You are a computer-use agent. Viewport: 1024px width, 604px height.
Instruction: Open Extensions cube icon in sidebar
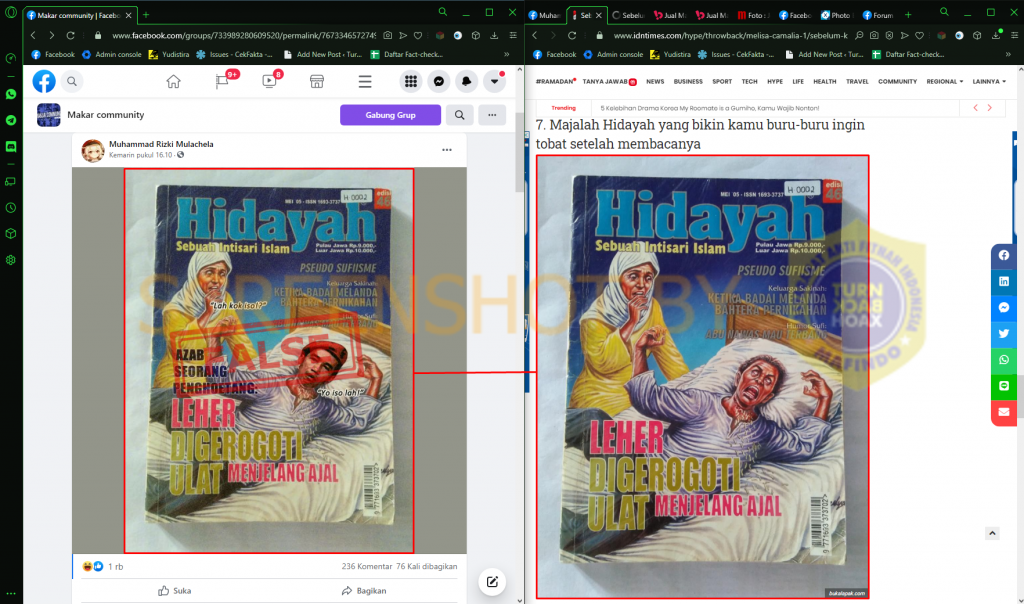[11, 234]
